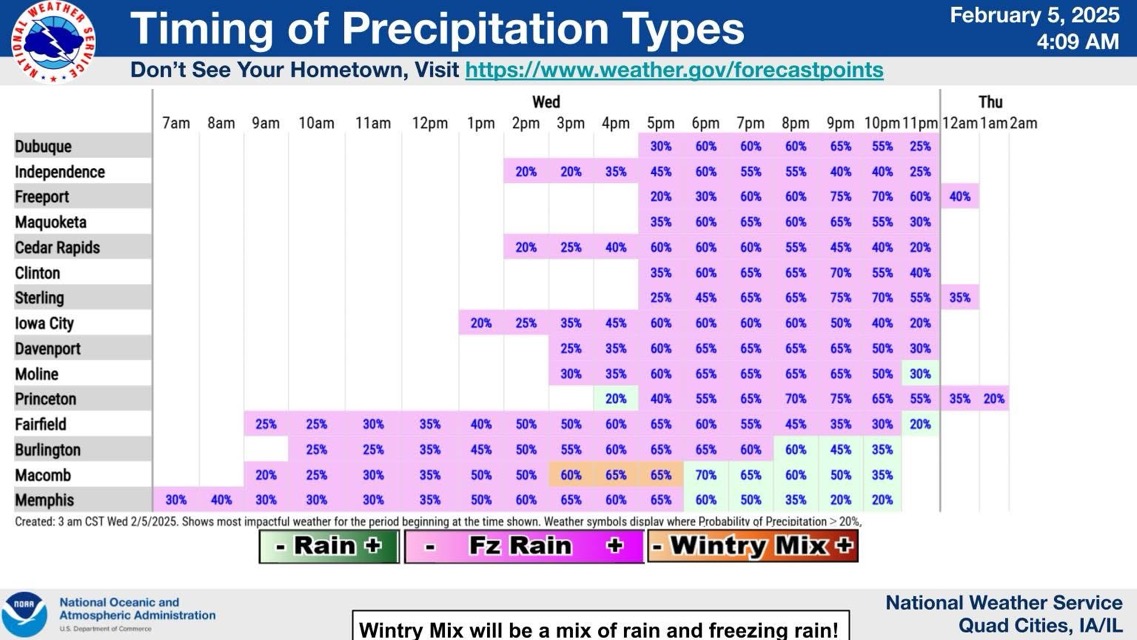Click the pink Fz Rain legend swatch
1137x640 pixels.
pyautogui.click(x=523, y=546)
